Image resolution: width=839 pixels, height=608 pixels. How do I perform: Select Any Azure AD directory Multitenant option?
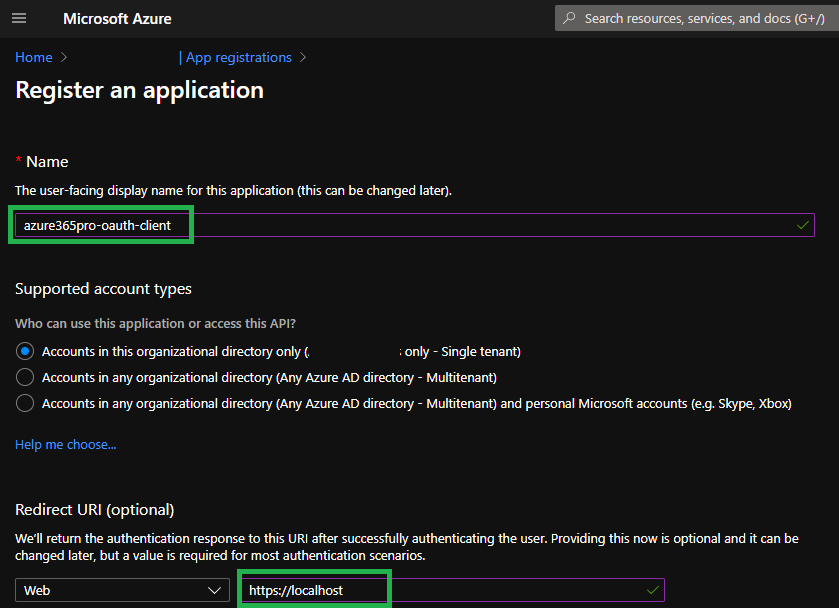tap(25, 377)
